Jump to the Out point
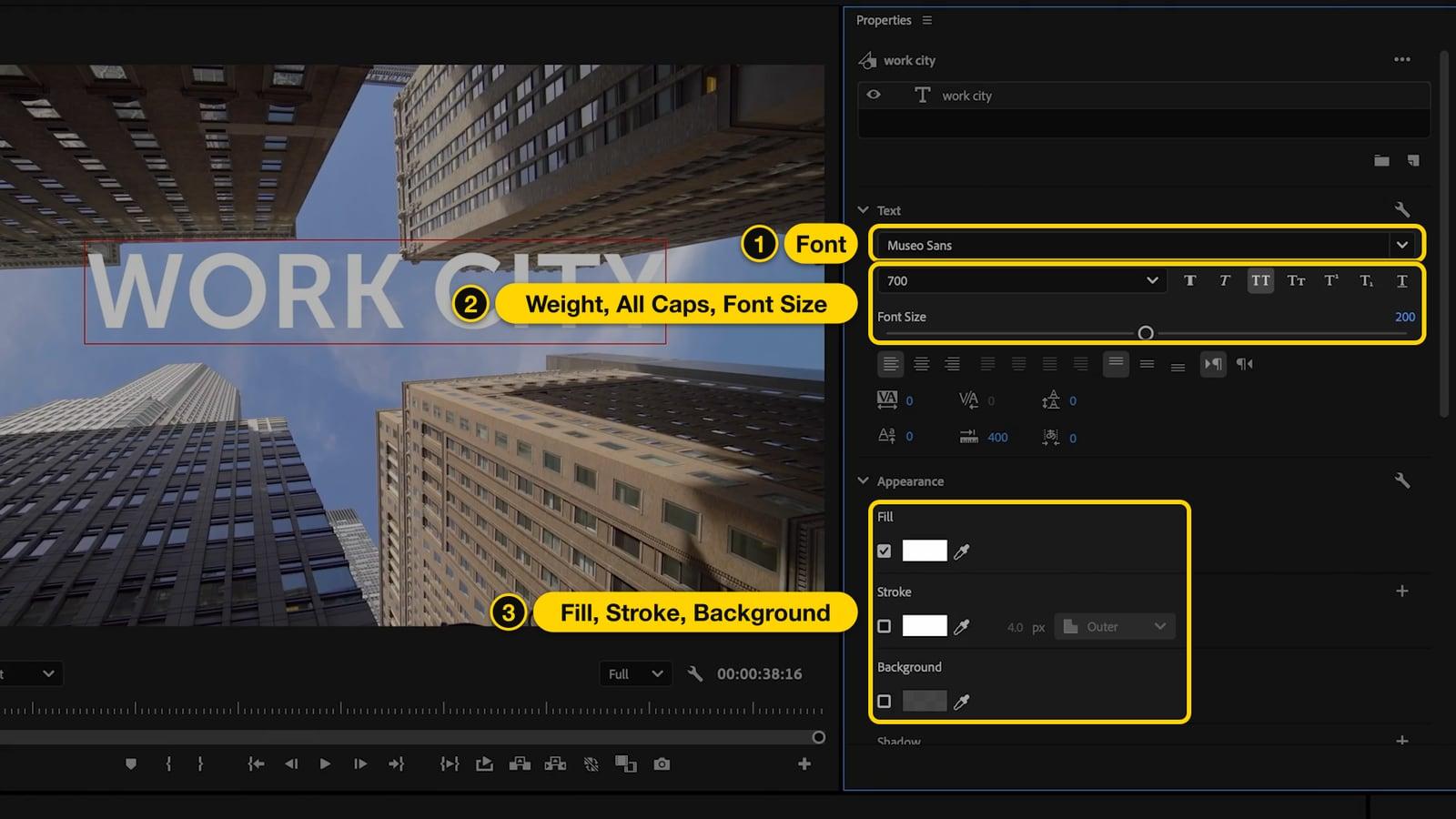The image size is (1456, 819). coord(396,764)
